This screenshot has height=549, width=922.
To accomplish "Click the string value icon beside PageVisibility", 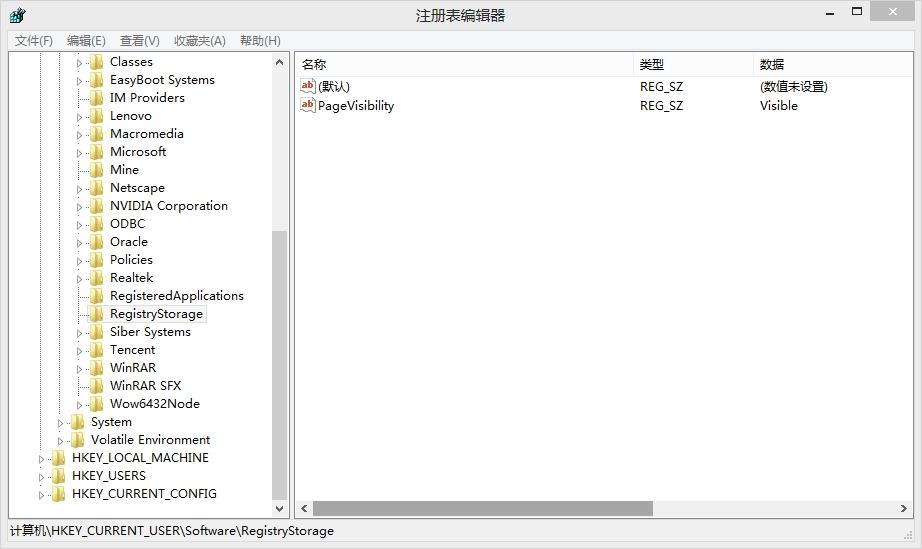I will 308,105.
